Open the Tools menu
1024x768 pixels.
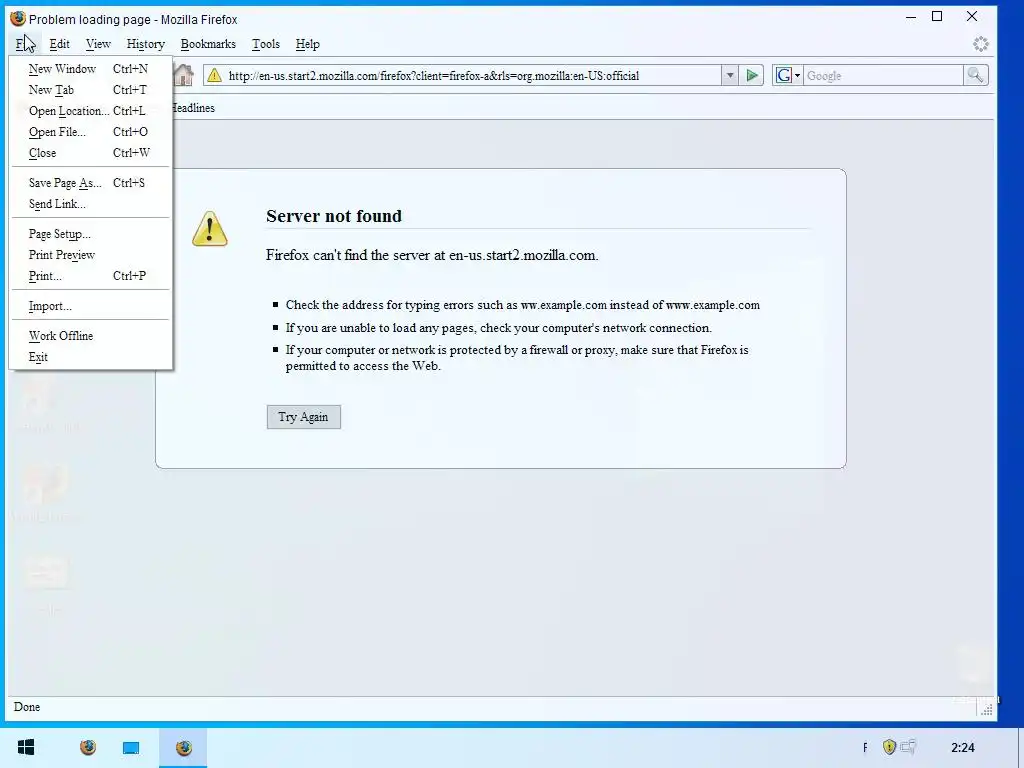click(x=266, y=44)
